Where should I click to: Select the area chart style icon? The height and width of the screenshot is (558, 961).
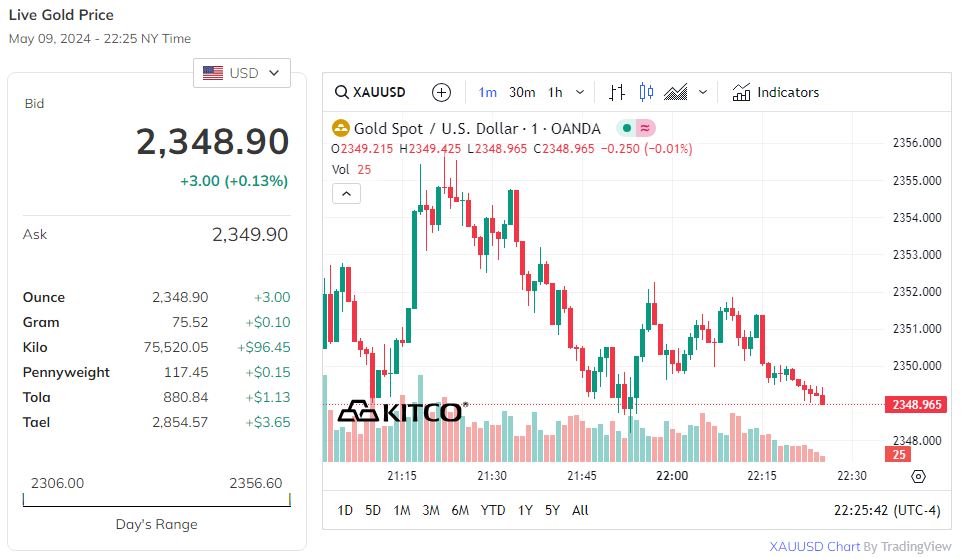pyautogui.click(x=676, y=92)
